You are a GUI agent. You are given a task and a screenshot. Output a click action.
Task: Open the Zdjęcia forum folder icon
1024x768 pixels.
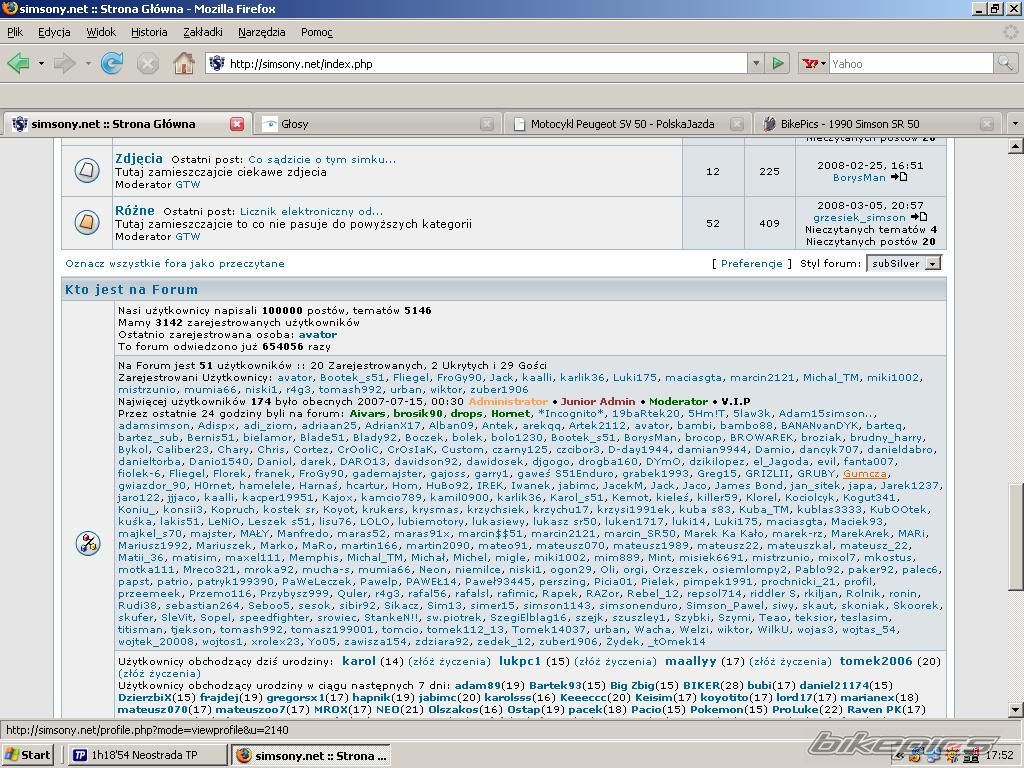(x=87, y=170)
